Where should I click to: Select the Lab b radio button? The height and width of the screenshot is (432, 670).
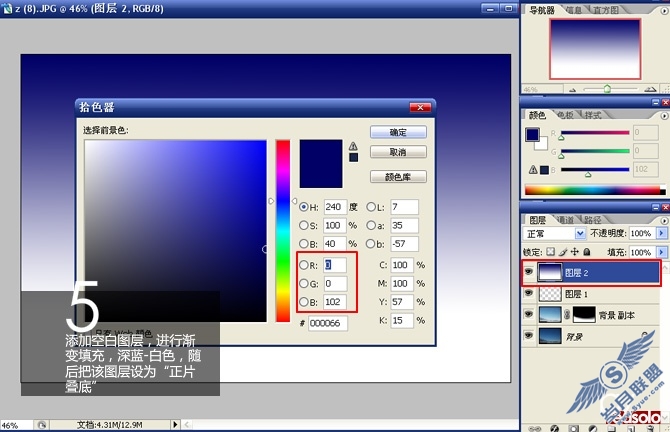[x=370, y=244]
